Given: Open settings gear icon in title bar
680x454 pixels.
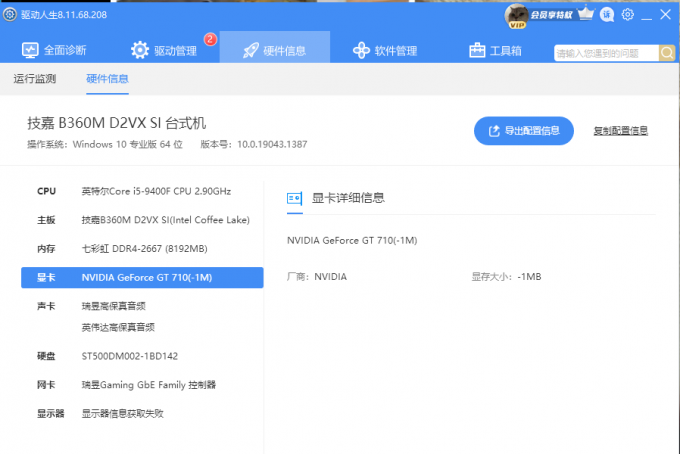Looking at the screenshot, I should [x=628, y=15].
